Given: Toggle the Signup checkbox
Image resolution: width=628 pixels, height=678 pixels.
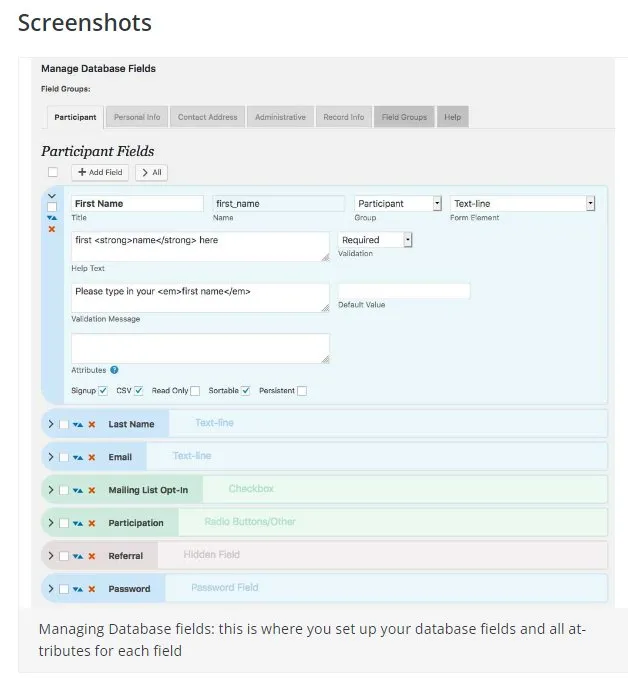Looking at the screenshot, I should pos(103,391).
